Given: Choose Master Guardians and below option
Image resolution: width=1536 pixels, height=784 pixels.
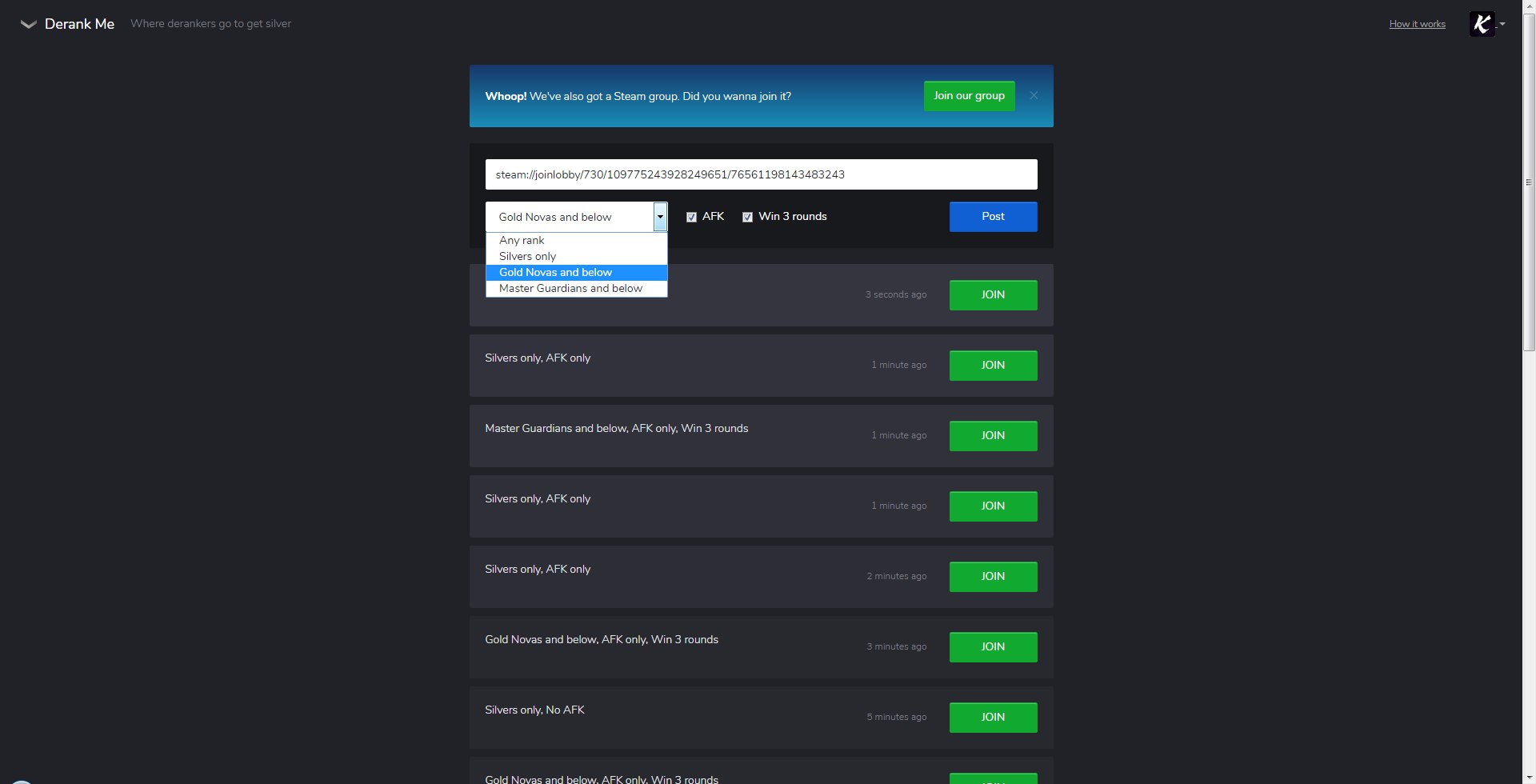Looking at the screenshot, I should [x=576, y=288].
